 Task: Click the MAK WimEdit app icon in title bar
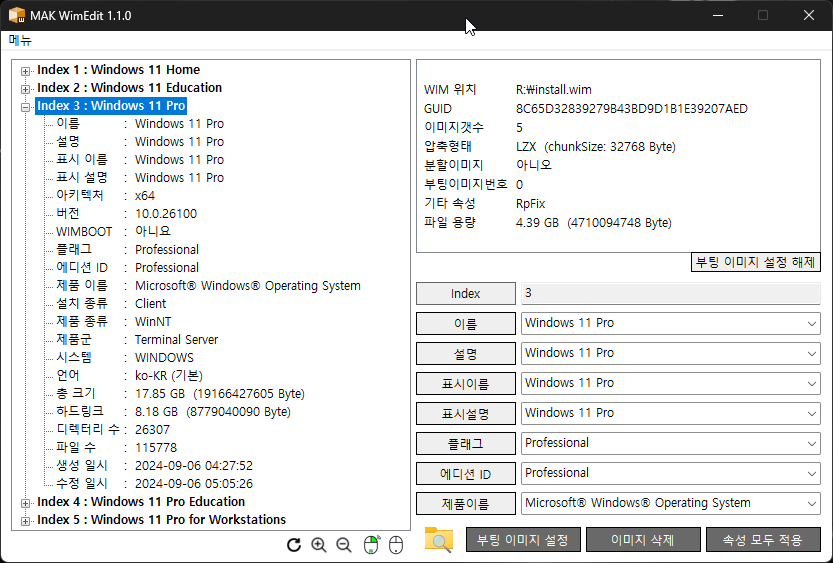click(16, 15)
